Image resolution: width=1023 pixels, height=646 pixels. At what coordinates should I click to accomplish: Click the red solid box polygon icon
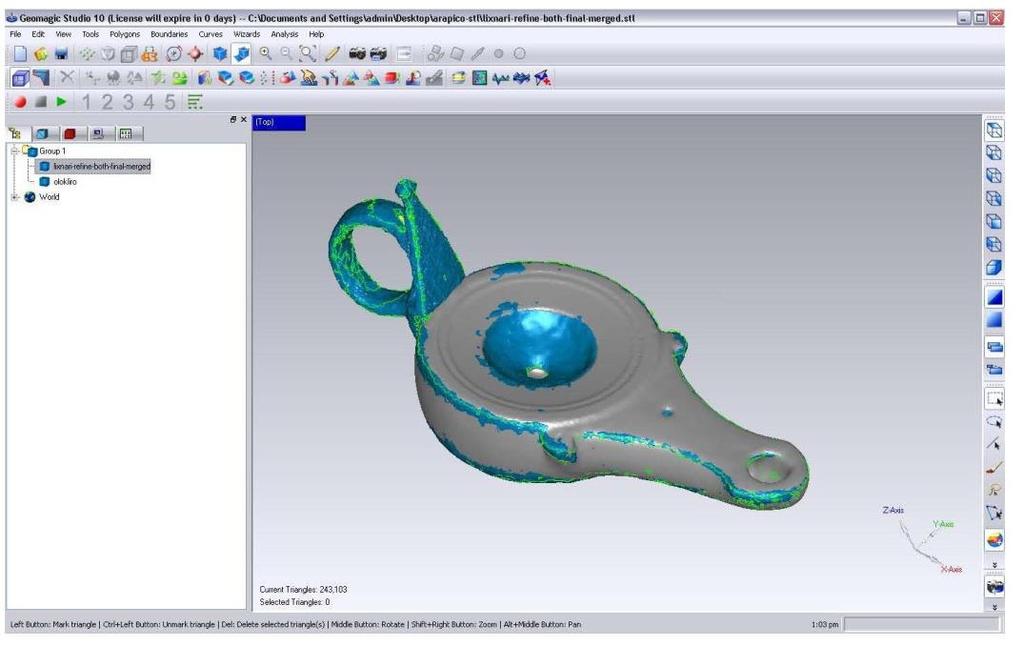tap(392, 78)
